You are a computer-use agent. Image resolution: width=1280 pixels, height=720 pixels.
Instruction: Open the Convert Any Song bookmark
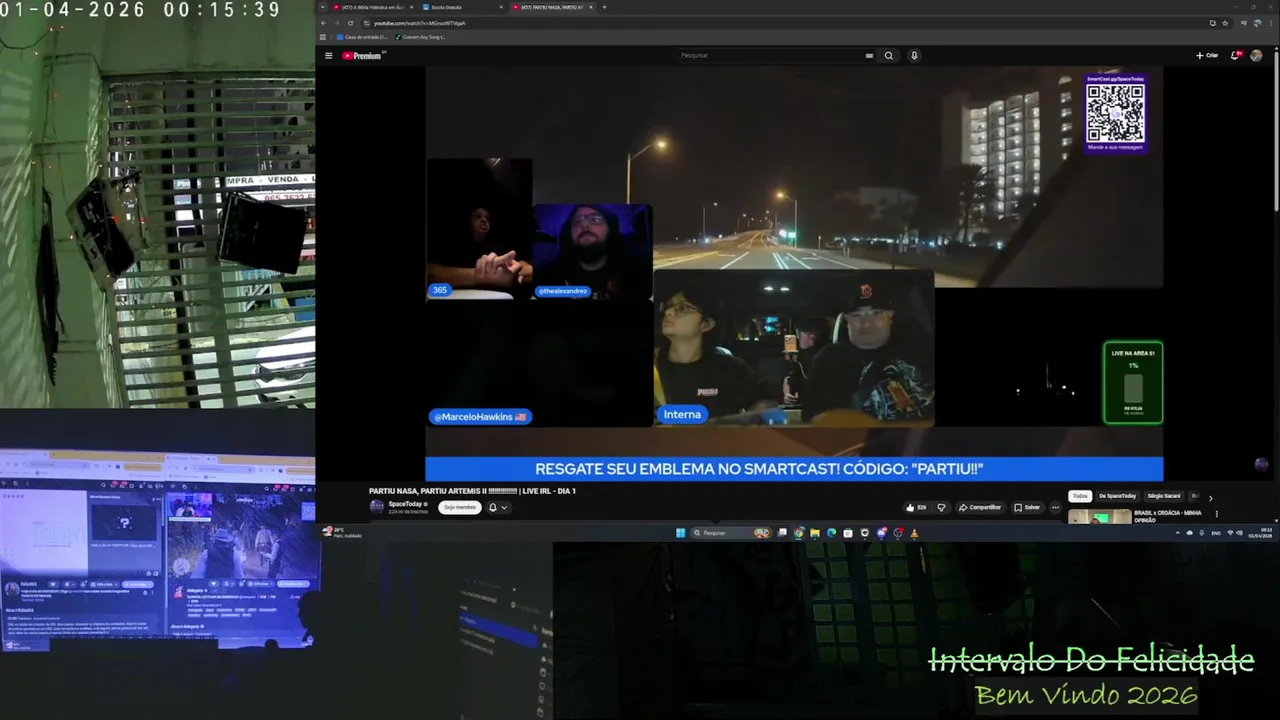click(420, 37)
